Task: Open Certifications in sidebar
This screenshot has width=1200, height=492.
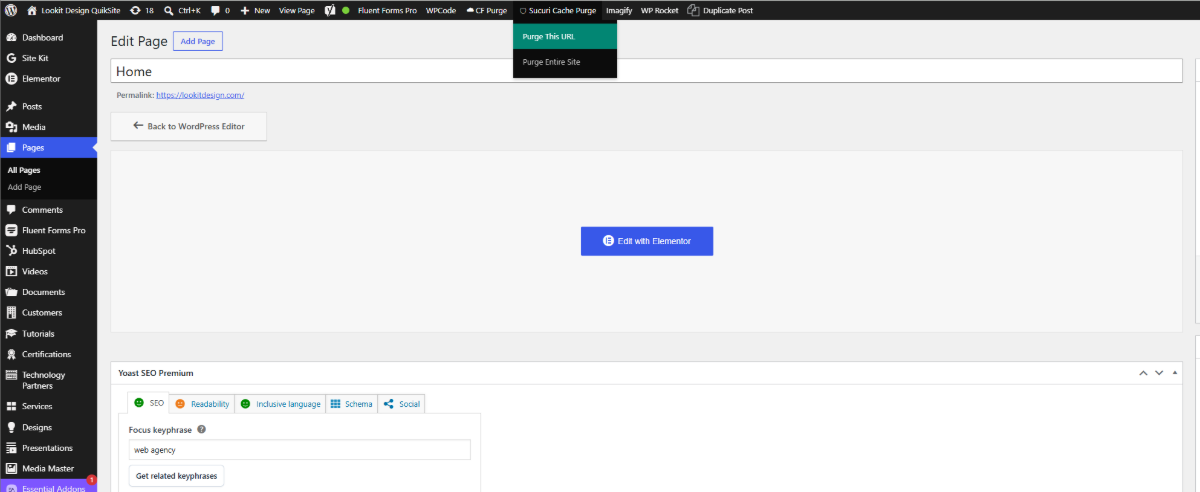Action: (48, 354)
